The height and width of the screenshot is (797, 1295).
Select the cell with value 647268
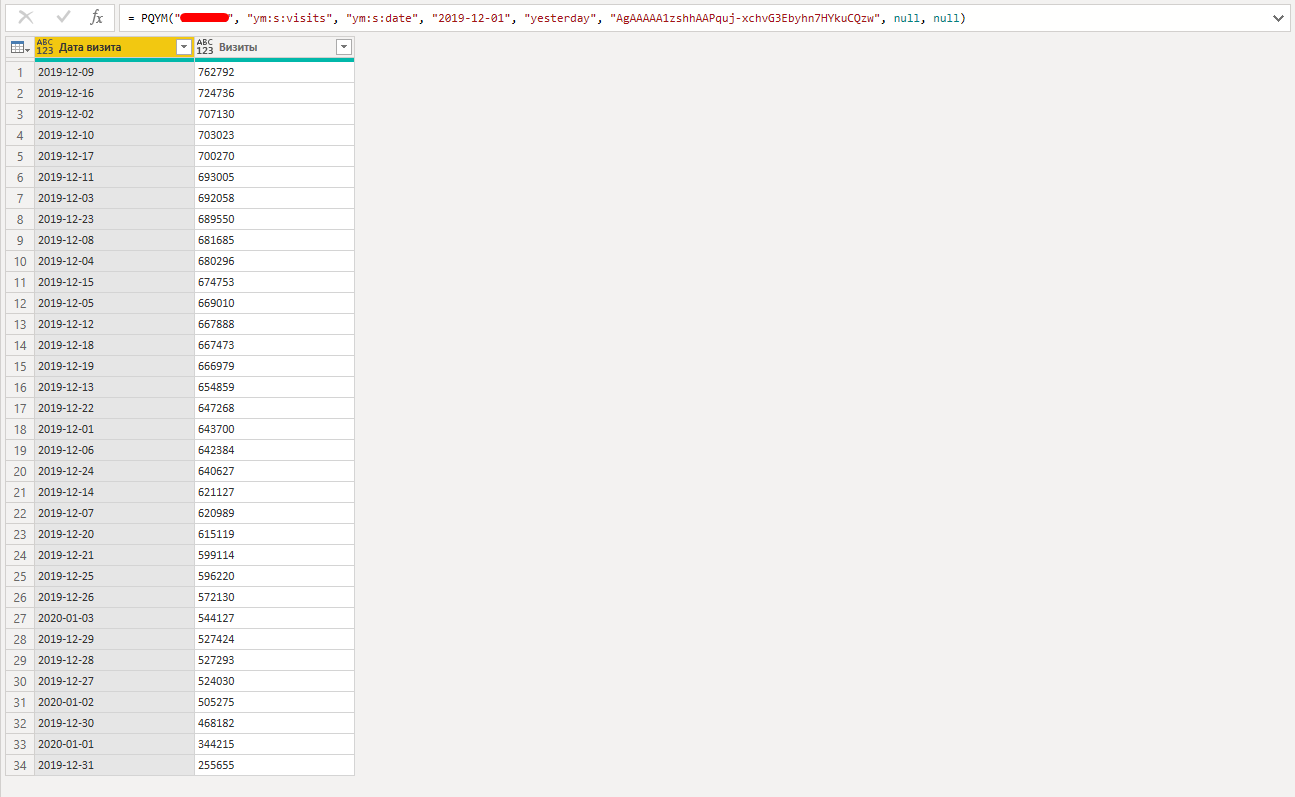274,408
